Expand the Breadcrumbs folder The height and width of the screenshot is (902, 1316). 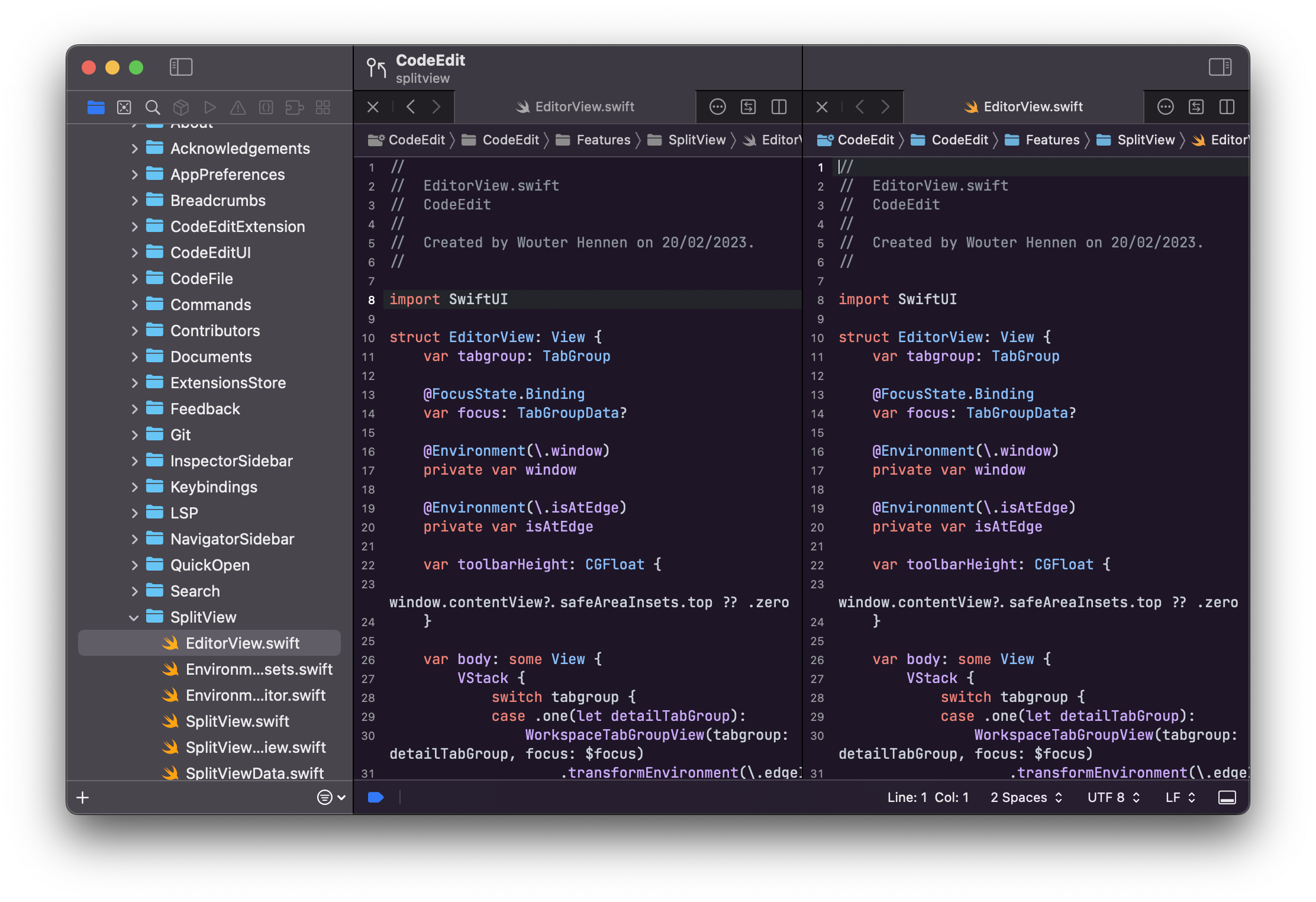coord(134,201)
